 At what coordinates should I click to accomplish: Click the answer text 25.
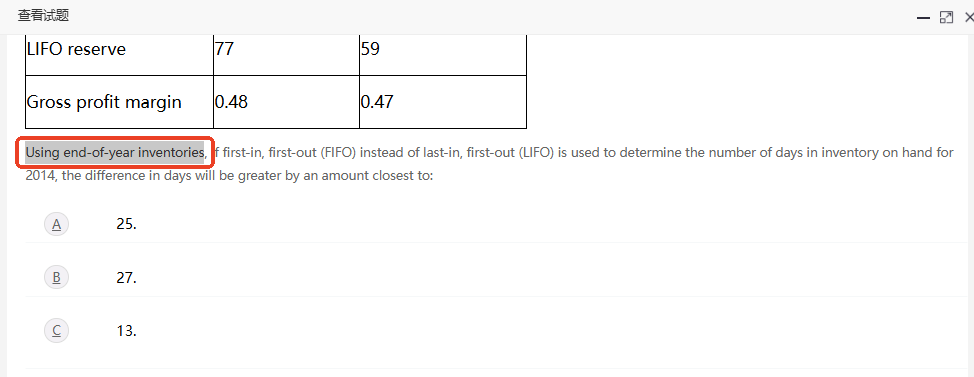pyautogui.click(x=126, y=224)
